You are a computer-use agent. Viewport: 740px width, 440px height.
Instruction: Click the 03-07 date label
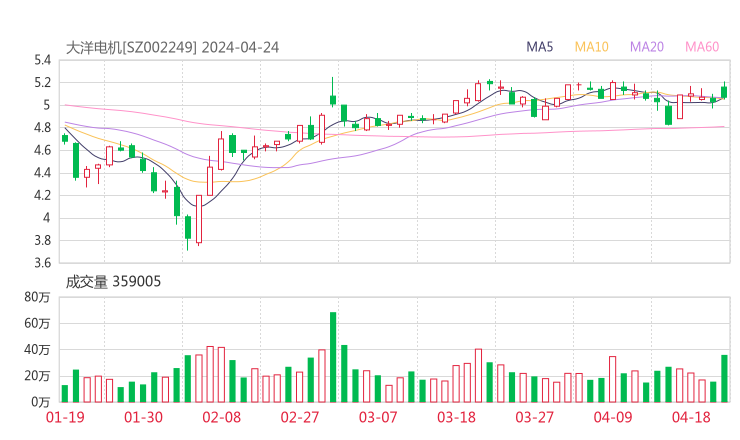[378, 417]
